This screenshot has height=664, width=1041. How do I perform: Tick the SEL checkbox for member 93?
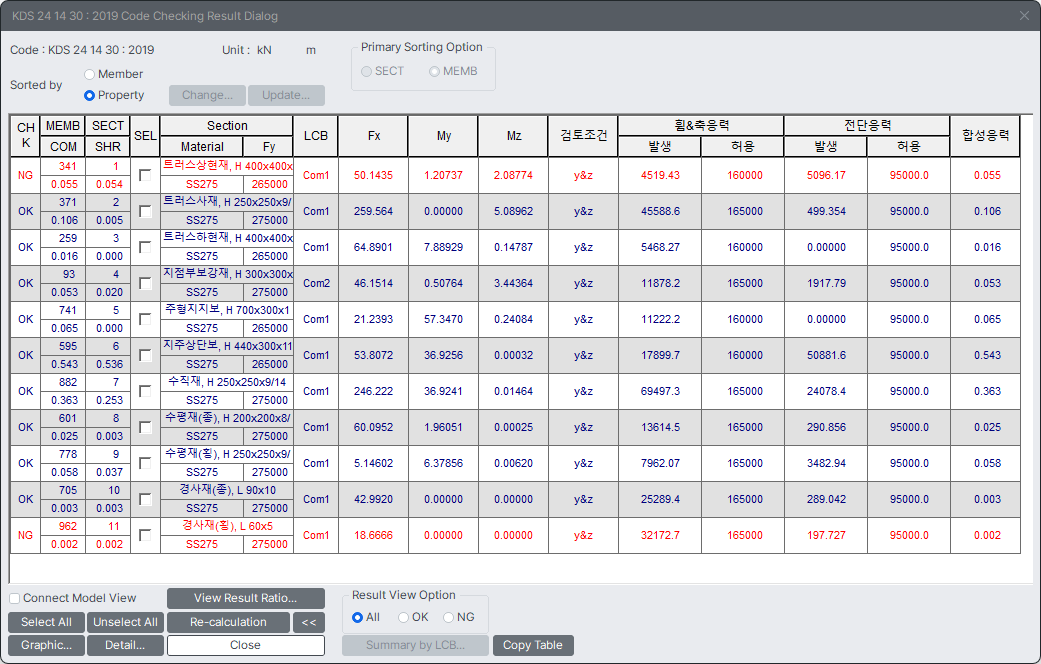click(145, 284)
